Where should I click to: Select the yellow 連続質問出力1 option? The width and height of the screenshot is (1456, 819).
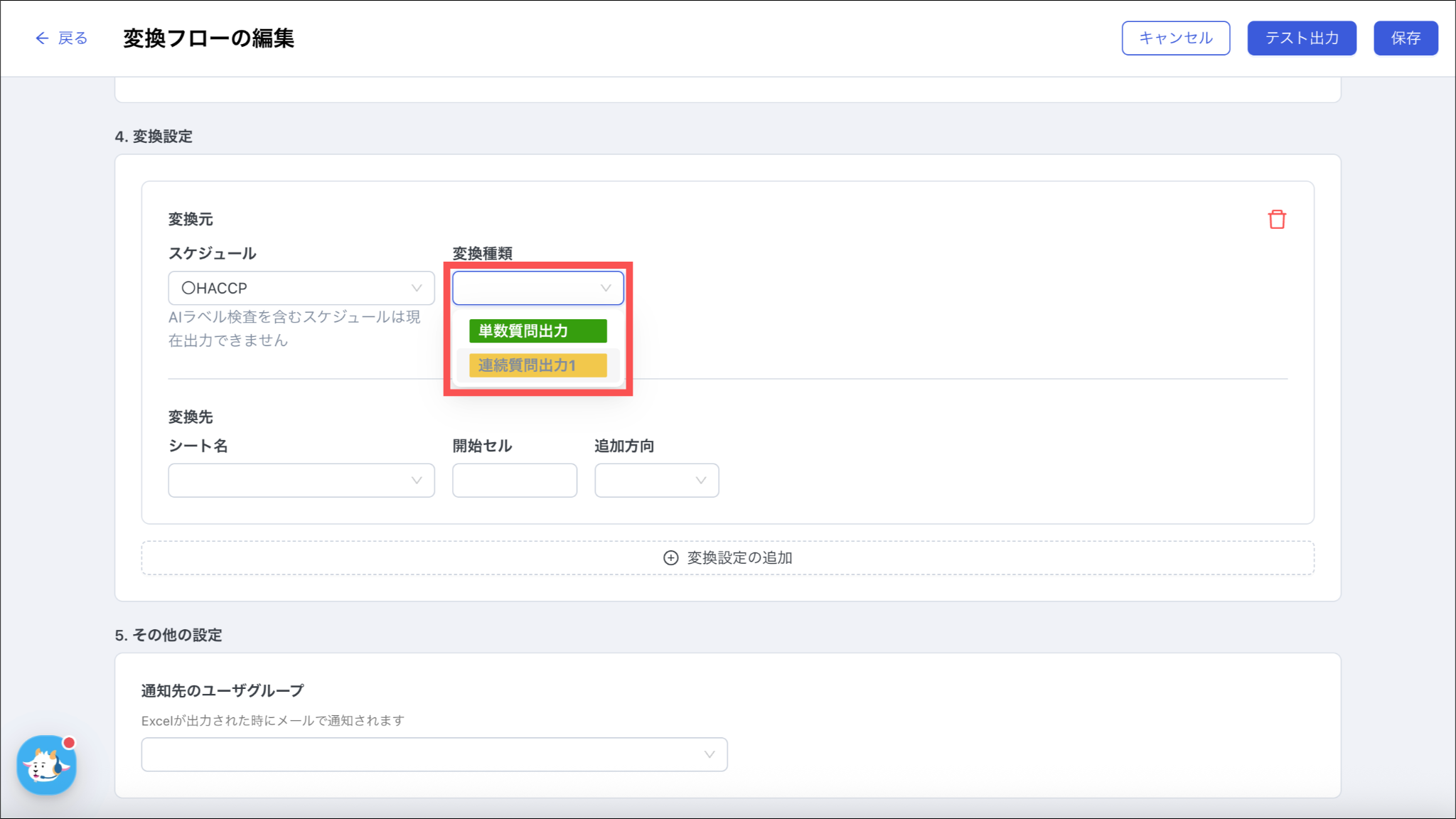click(x=537, y=365)
